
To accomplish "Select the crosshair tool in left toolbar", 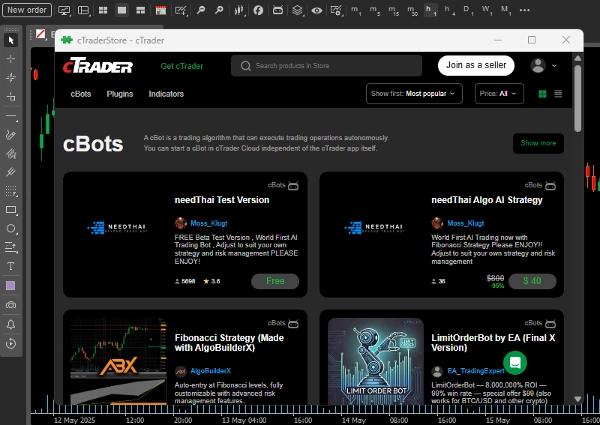I will click(x=11, y=59).
